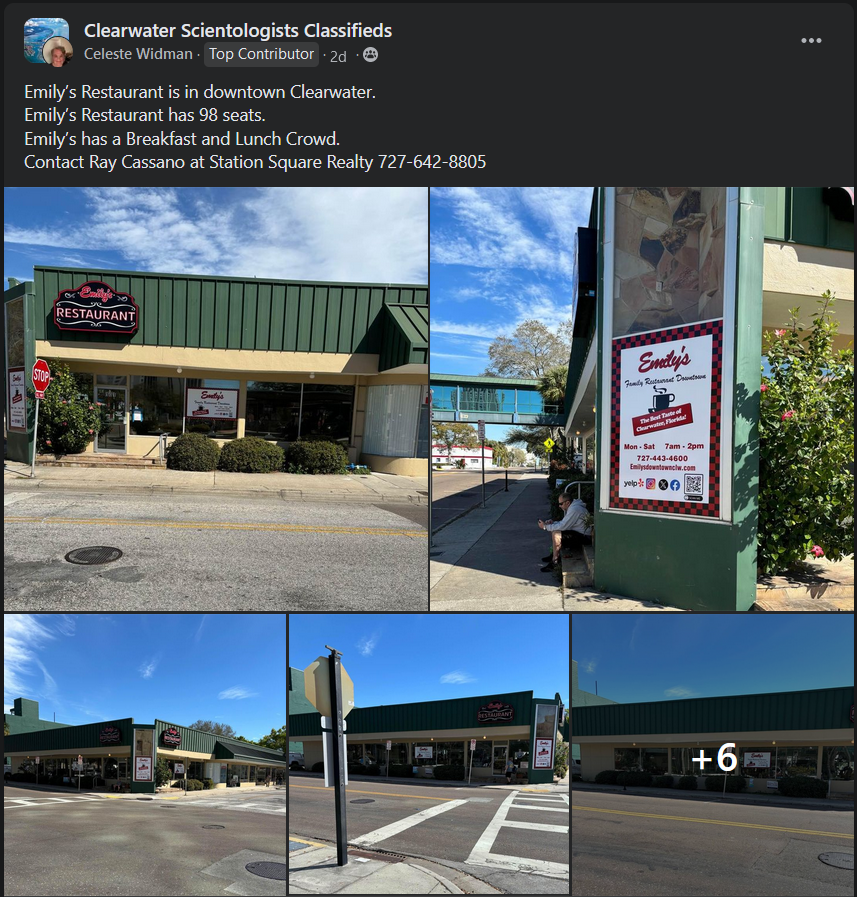Click Celeste Widman's small round profile picture
857x897 pixels.
pyautogui.click(x=58, y=53)
